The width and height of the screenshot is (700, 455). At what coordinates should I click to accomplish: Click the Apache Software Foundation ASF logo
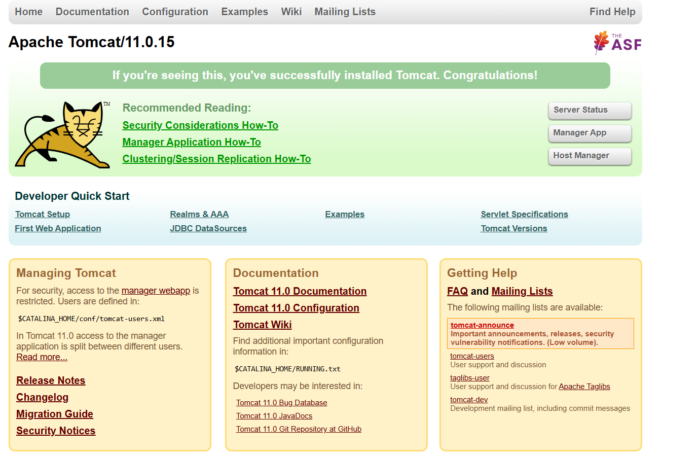coord(617,42)
